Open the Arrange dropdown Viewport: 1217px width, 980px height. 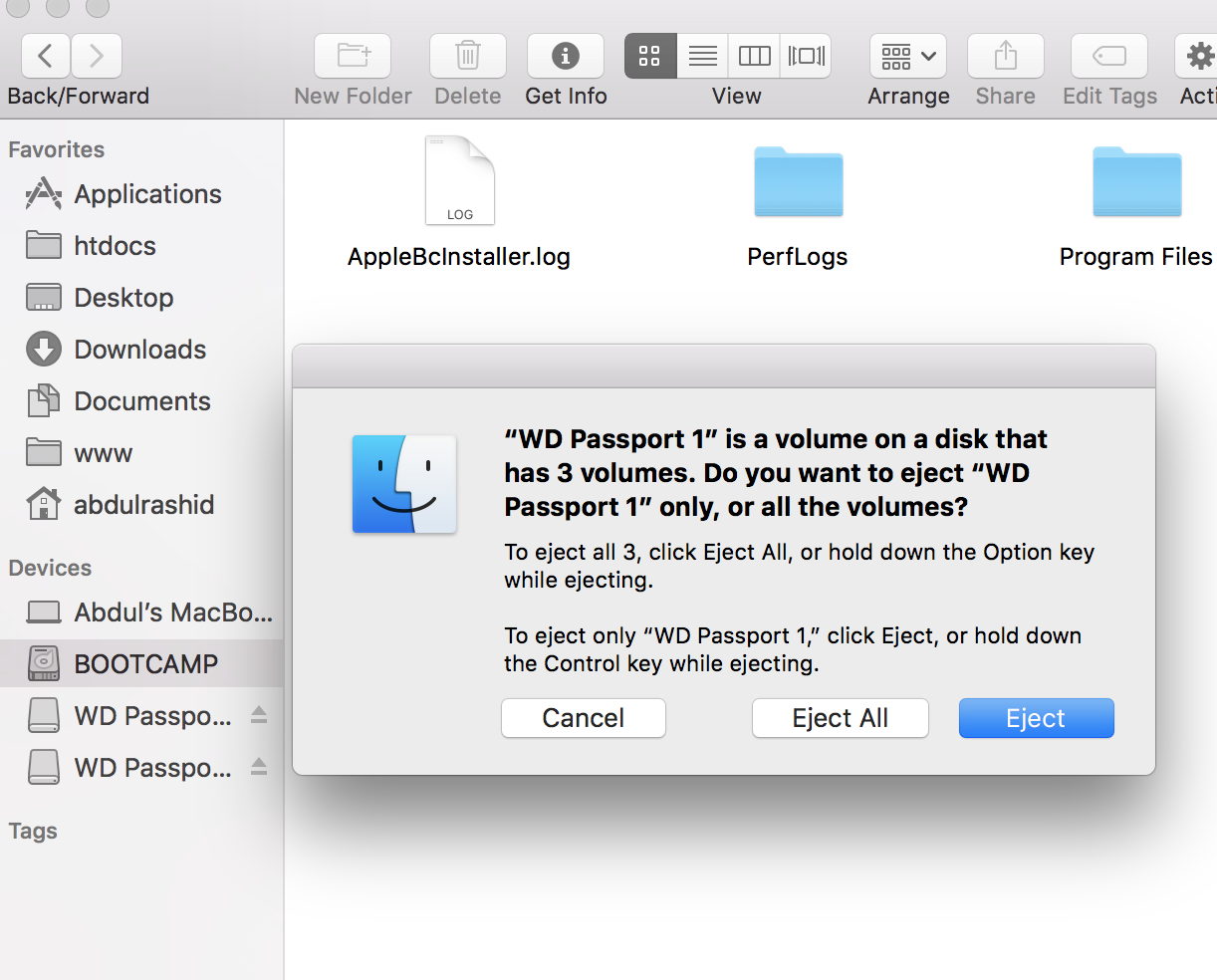tap(908, 56)
